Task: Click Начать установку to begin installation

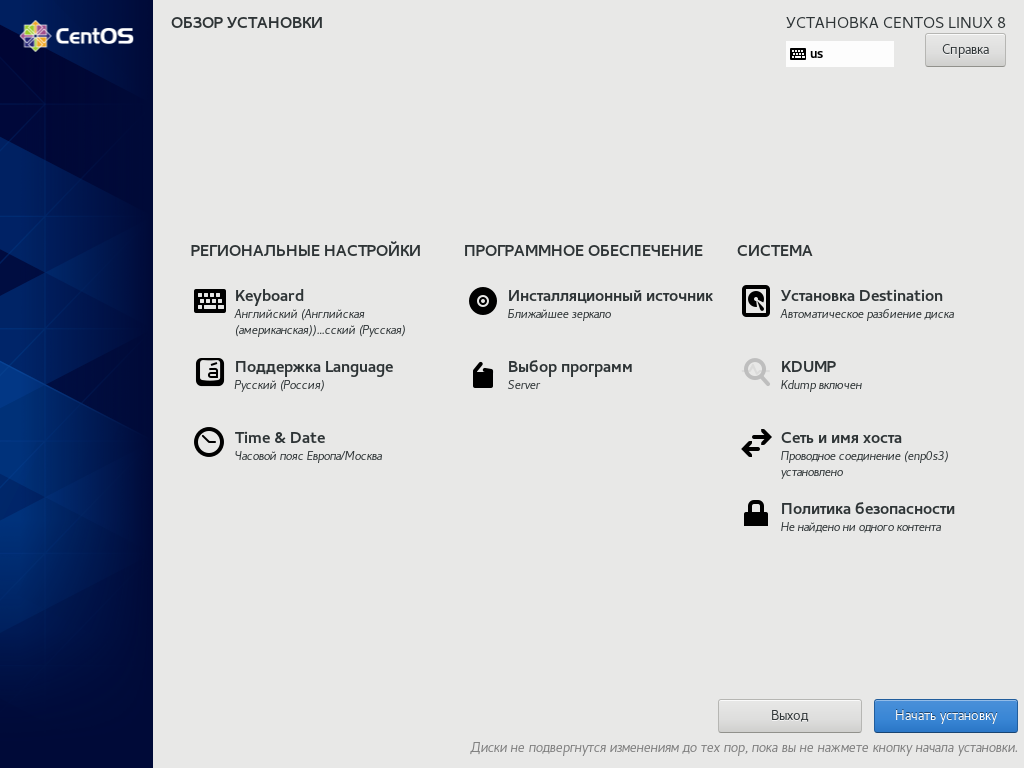Action: (946, 716)
